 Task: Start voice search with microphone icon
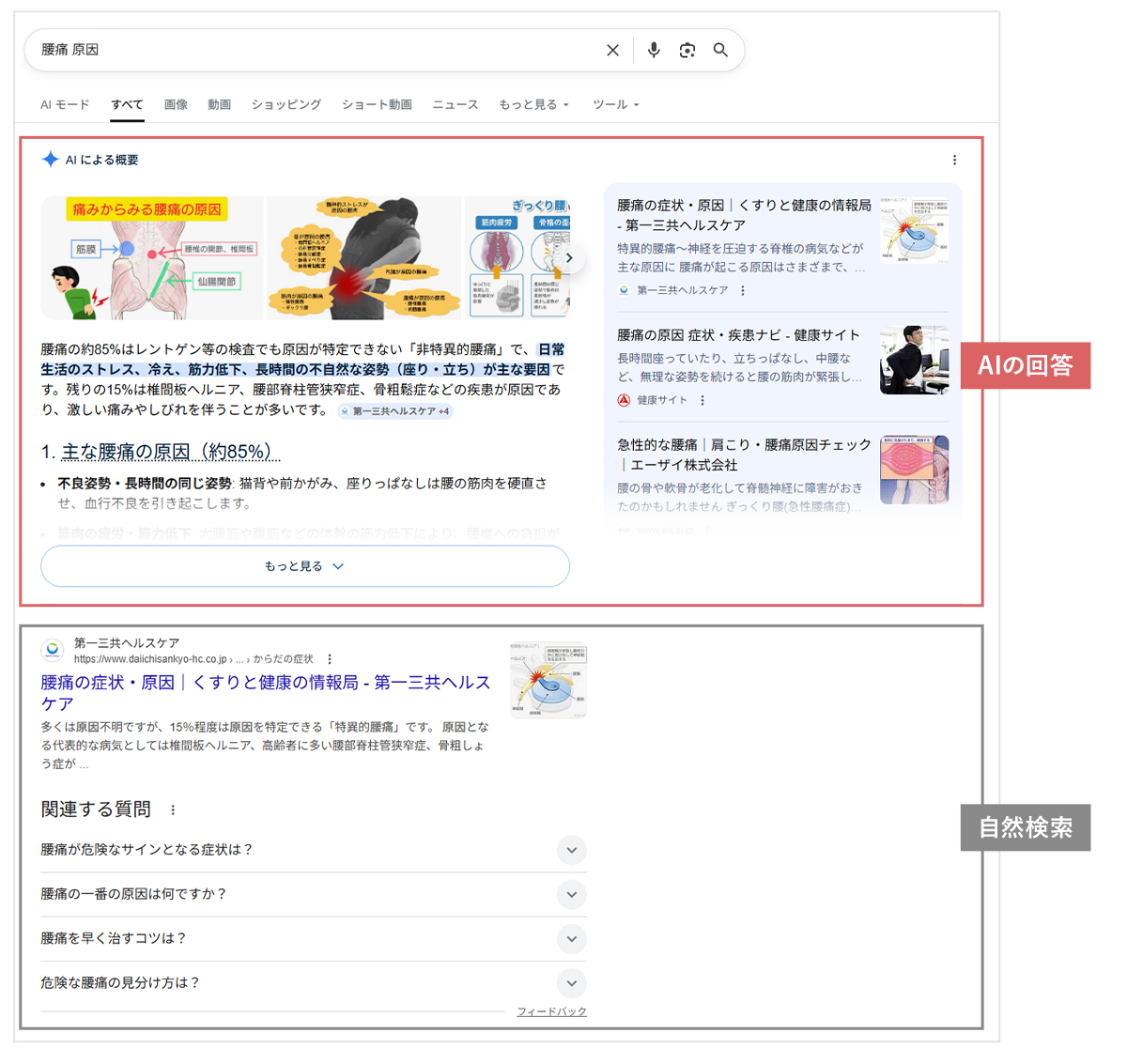coord(654,51)
